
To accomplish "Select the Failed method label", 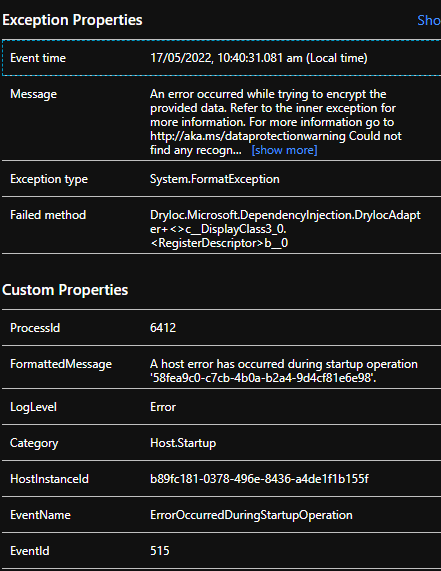I will pyautogui.click(x=48, y=215).
